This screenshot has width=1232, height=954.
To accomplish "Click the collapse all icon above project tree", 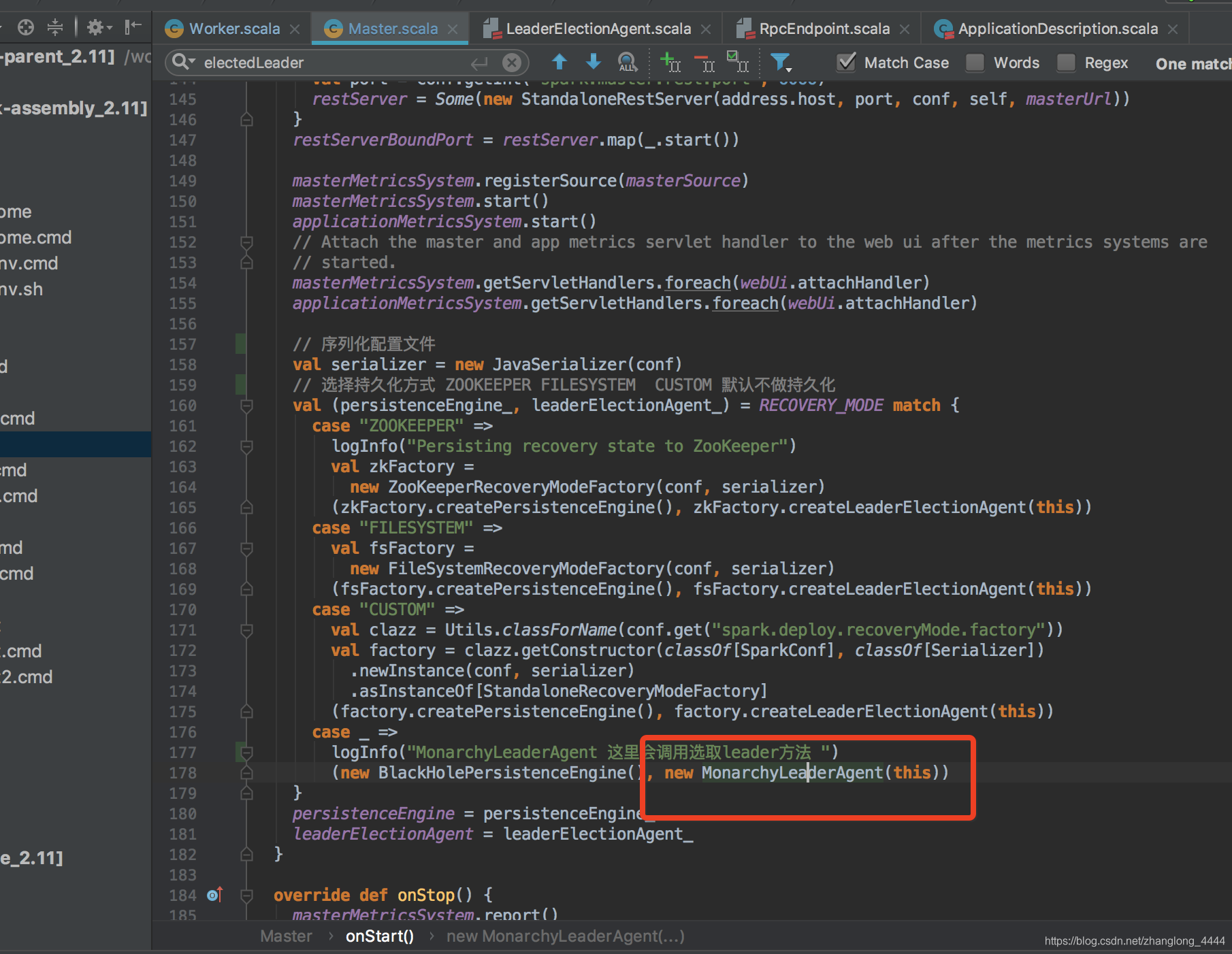I will [x=54, y=27].
